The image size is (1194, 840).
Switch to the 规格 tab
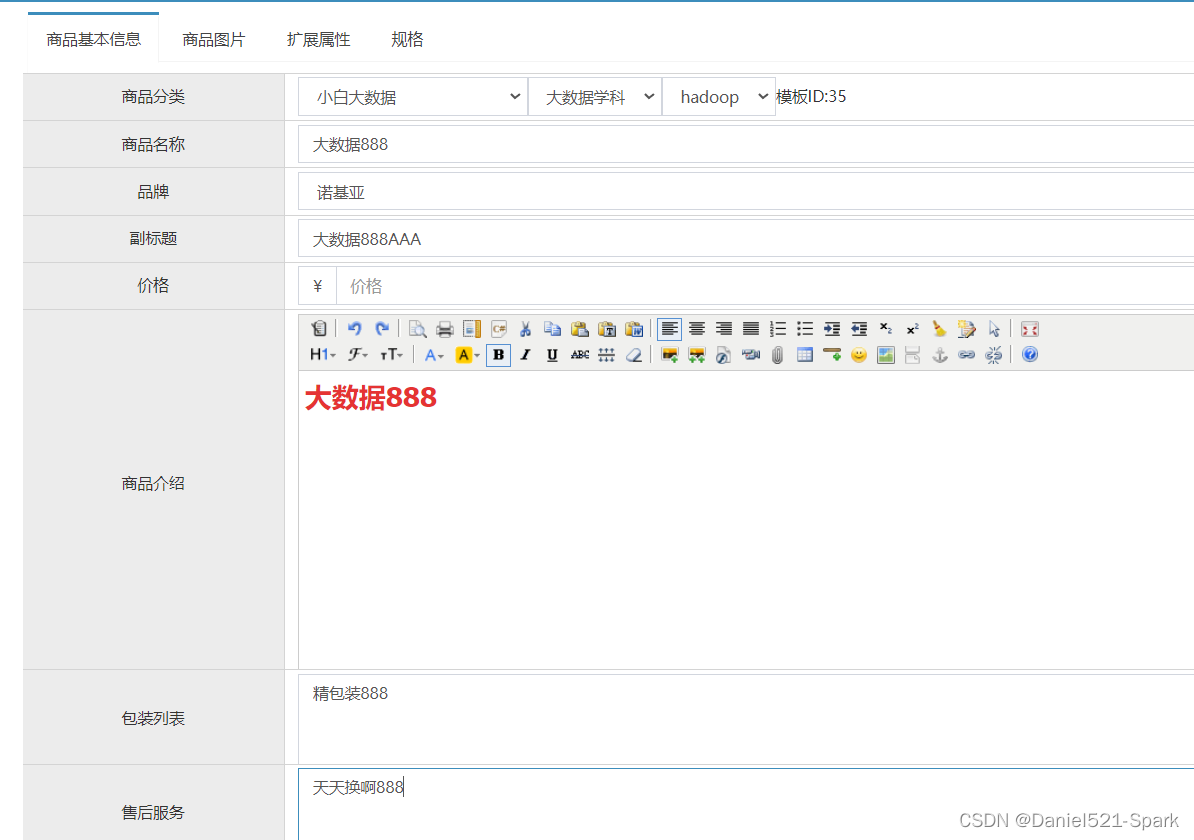(x=407, y=40)
